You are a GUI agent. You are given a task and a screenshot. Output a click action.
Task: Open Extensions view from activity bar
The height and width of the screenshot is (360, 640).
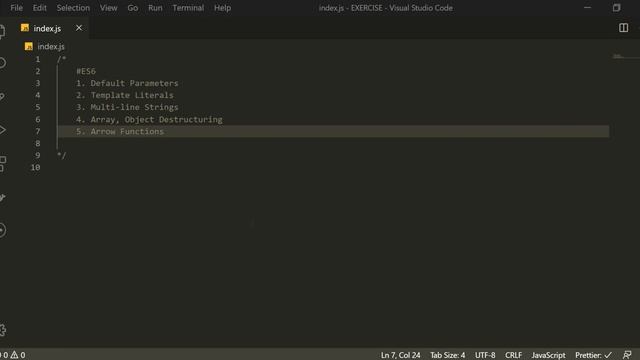tap(2, 163)
